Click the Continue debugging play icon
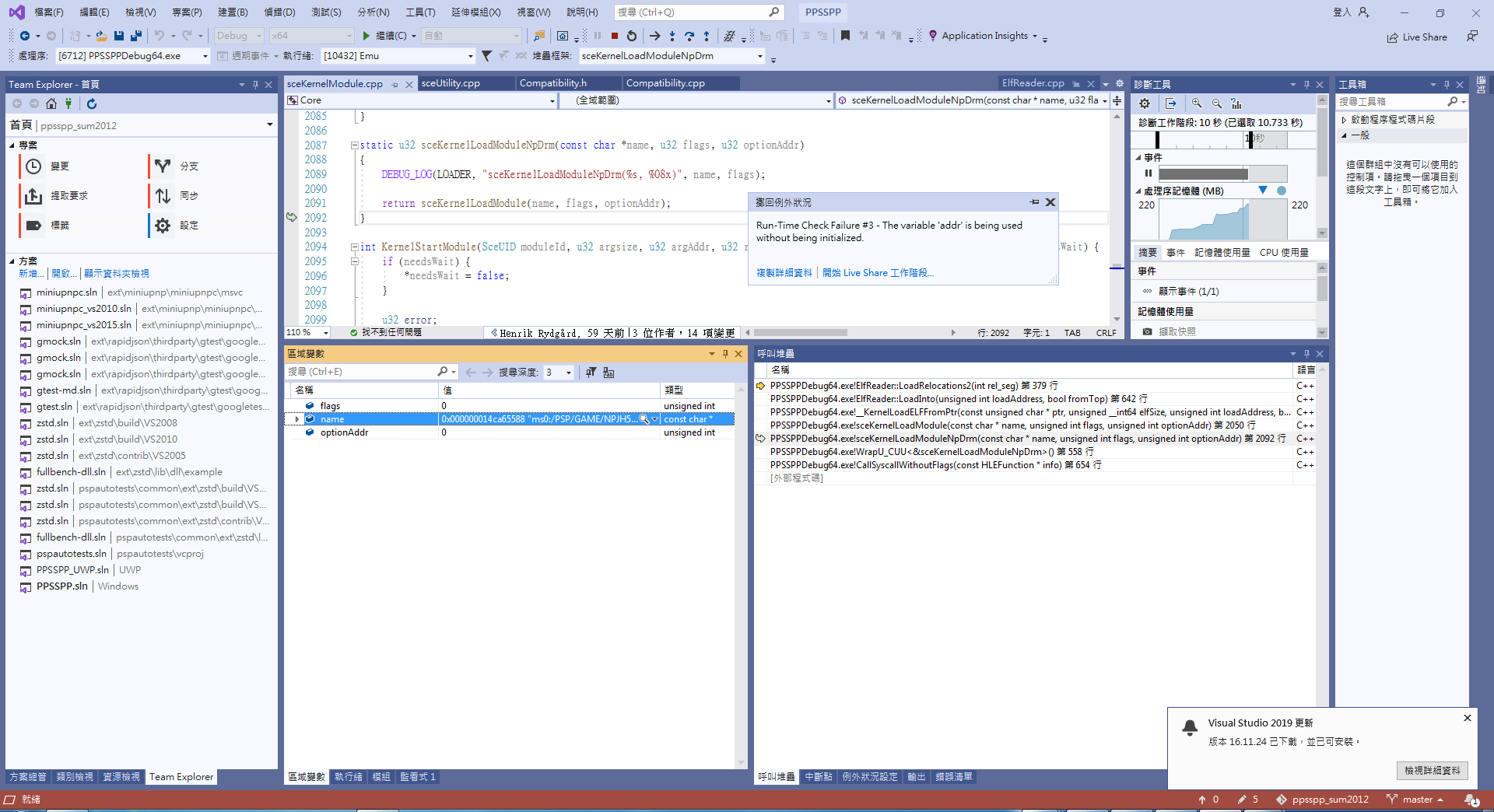Image resolution: width=1494 pixels, height=812 pixels. tap(366, 36)
